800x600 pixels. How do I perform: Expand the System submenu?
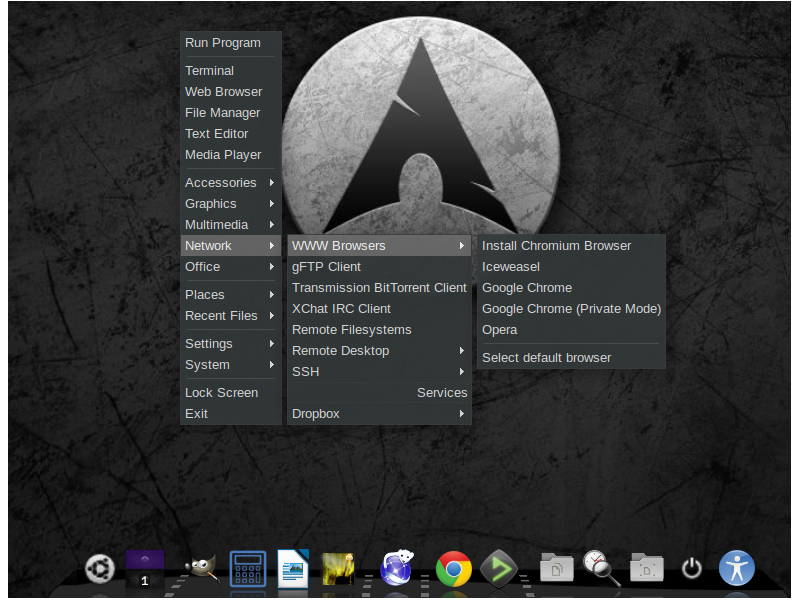pyautogui.click(x=231, y=364)
